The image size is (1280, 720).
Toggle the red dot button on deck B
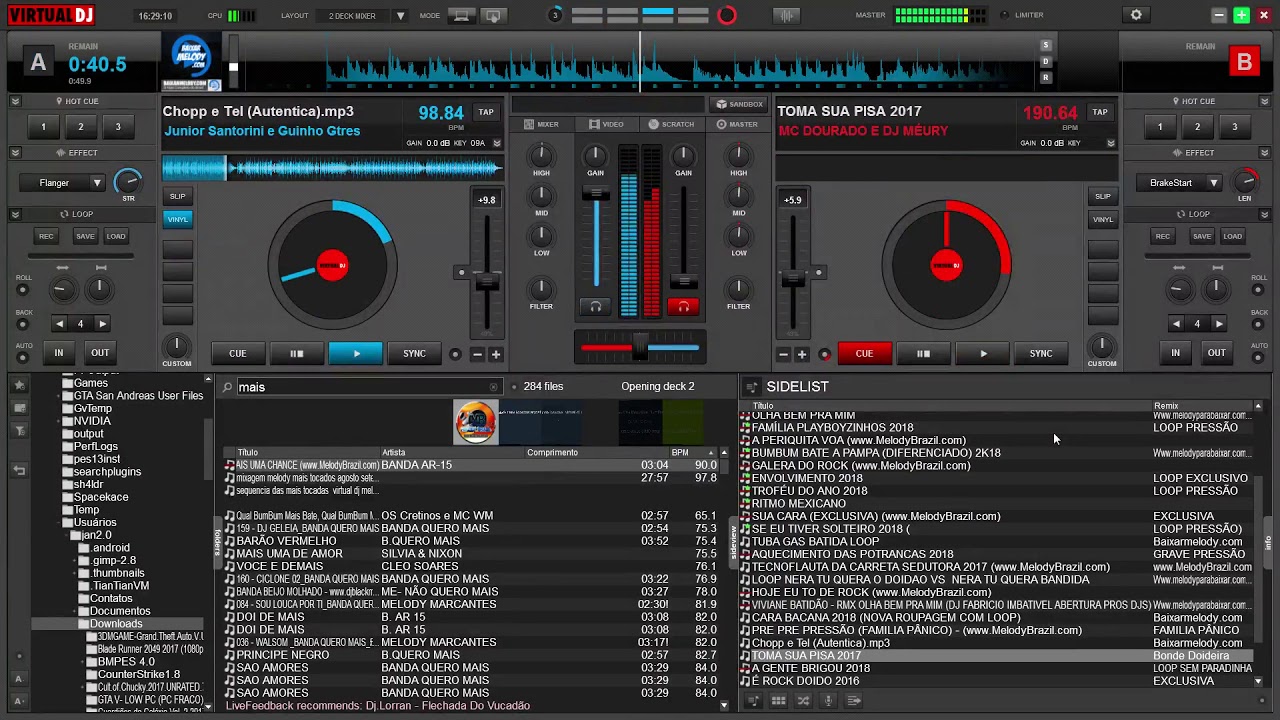[x=825, y=354]
